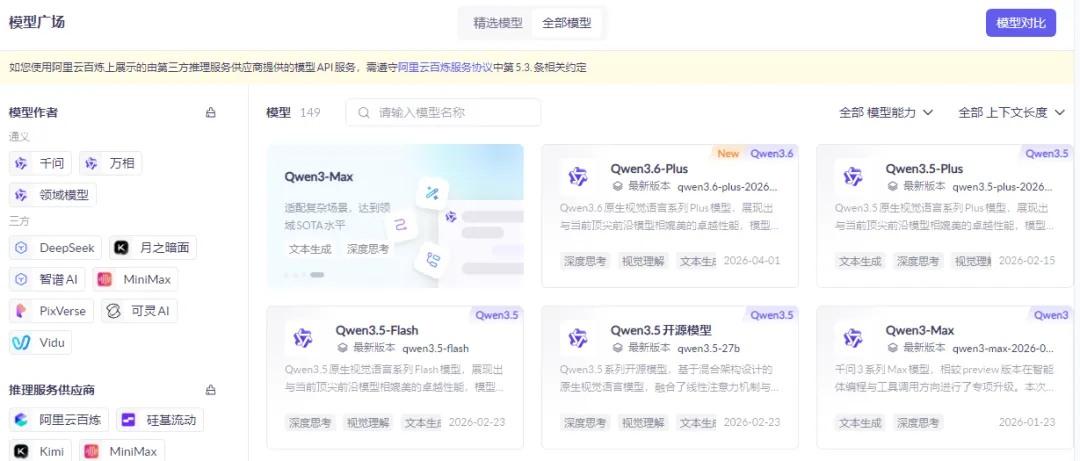The width and height of the screenshot is (1080, 461).
Task: Click the Qwen3.5-Flash card logo
Action: (x=302, y=338)
